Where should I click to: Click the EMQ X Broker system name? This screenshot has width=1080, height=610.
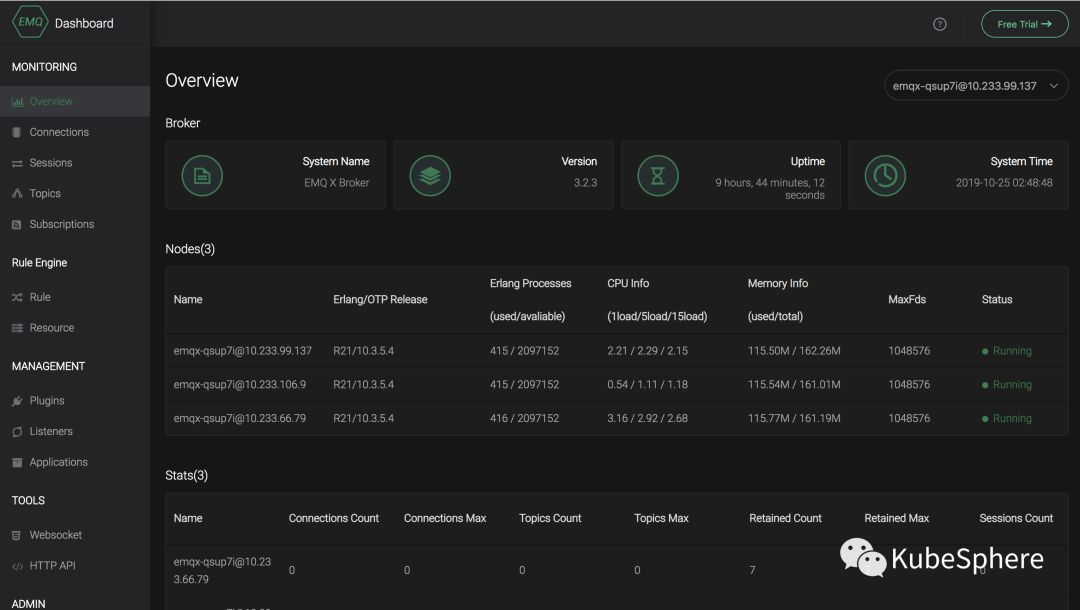337,183
